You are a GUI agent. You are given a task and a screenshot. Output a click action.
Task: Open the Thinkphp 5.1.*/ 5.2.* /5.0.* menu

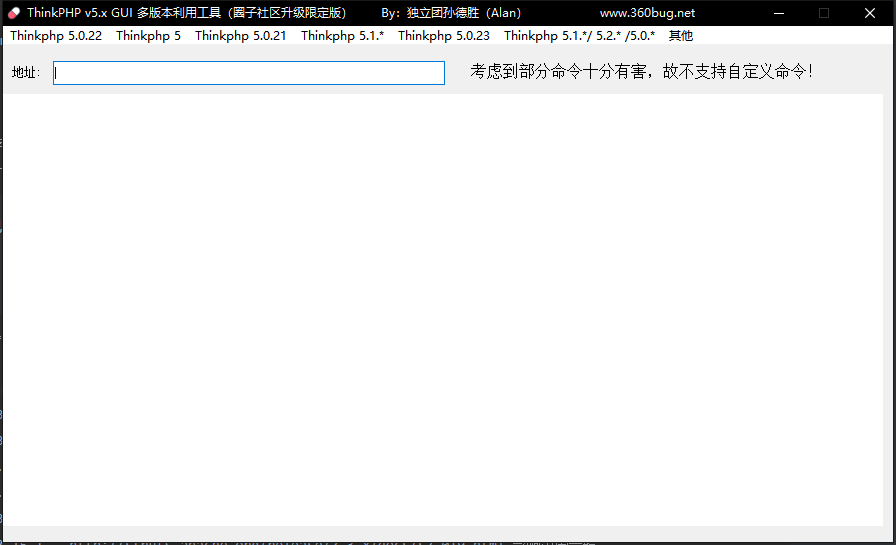[x=579, y=35]
